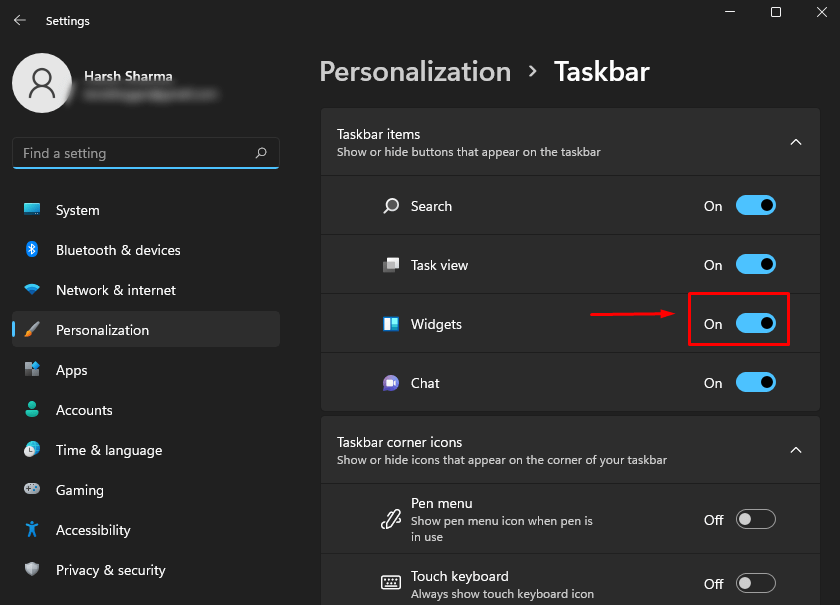Enable the Pen menu toggle
840x605 pixels.
tap(755, 519)
